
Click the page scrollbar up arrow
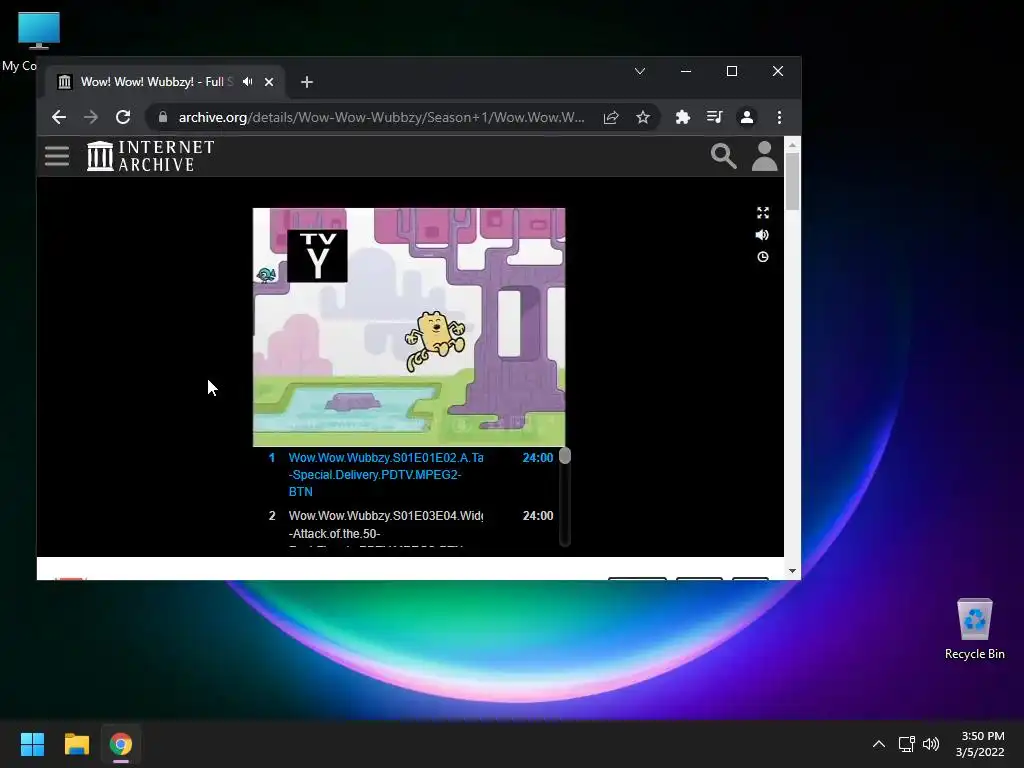click(792, 145)
